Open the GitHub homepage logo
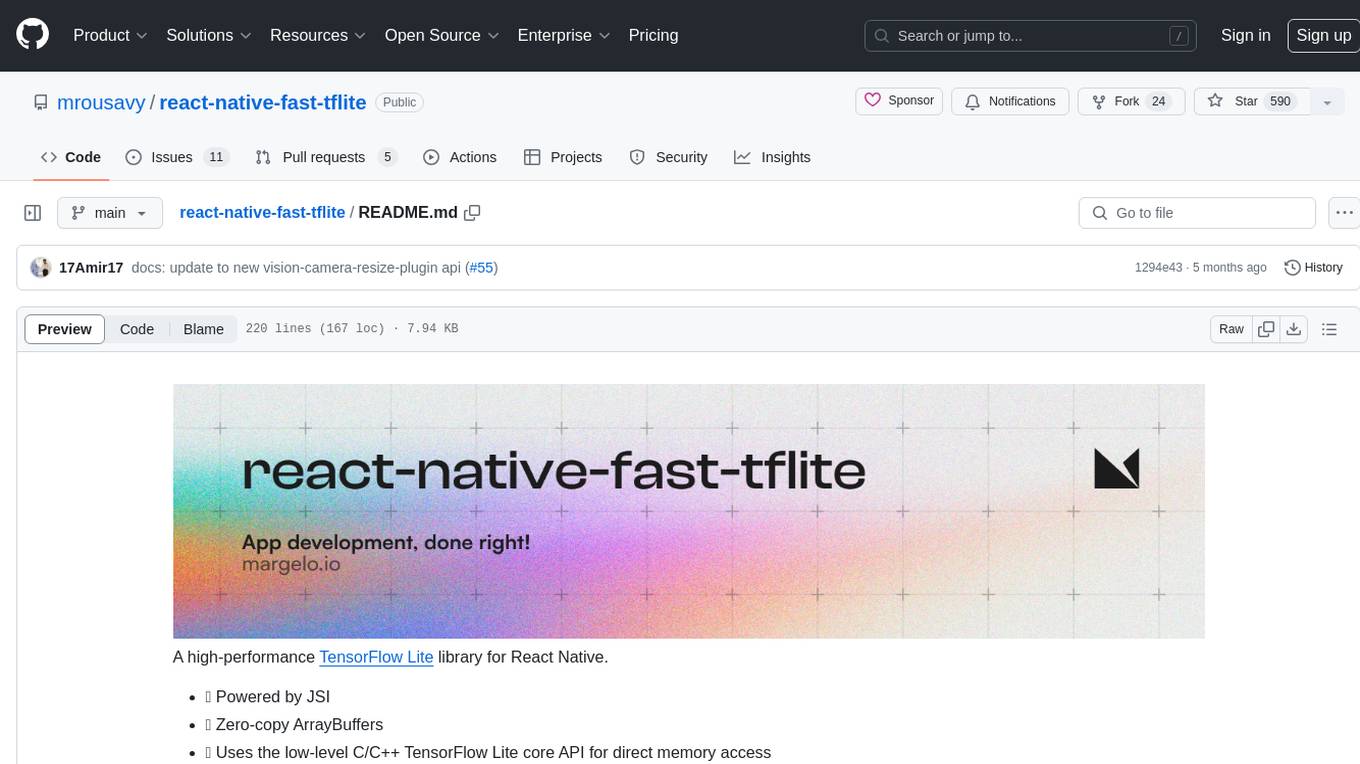The height and width of the screenshot is (764, 1360). pos(32,35)
